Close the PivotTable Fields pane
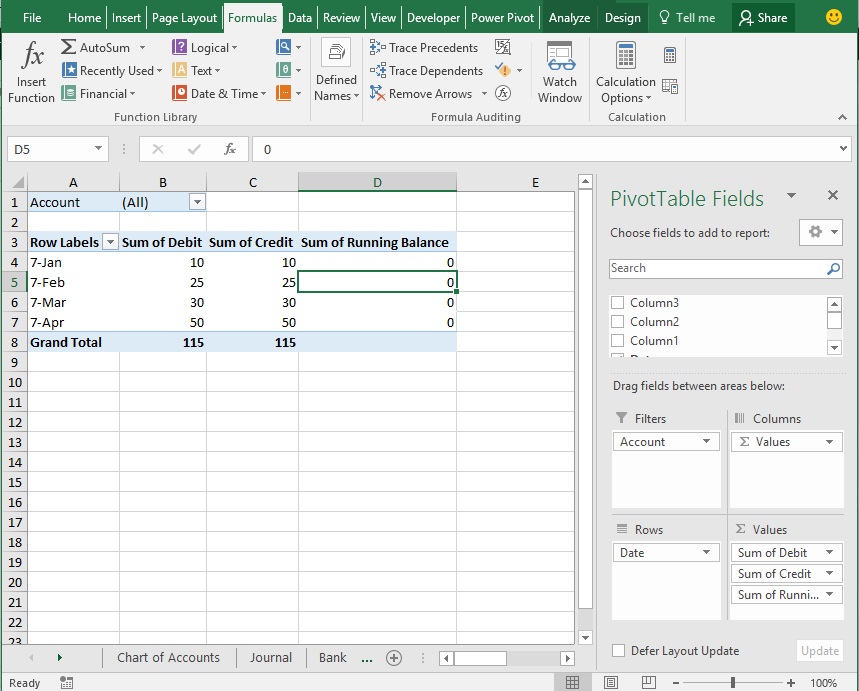Image resolution: width=859 pixels, height=691 pixels. (x=833, y=195)
